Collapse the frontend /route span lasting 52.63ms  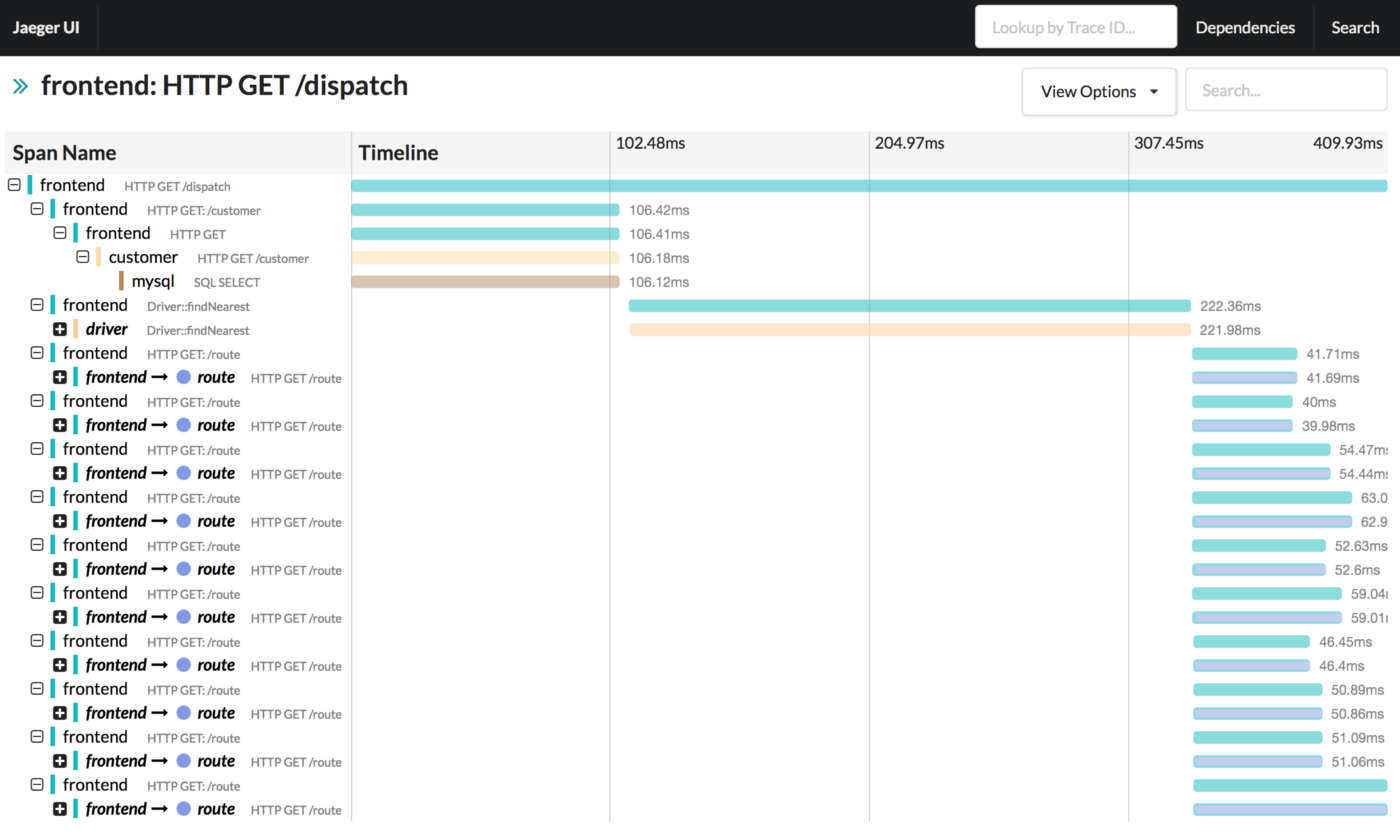(37, 545)
